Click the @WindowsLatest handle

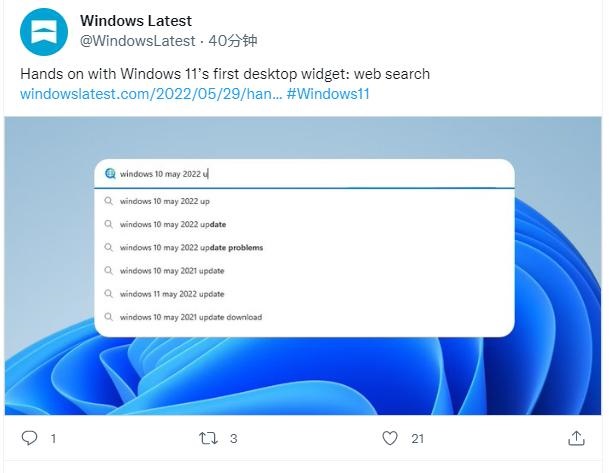point(136,41)
